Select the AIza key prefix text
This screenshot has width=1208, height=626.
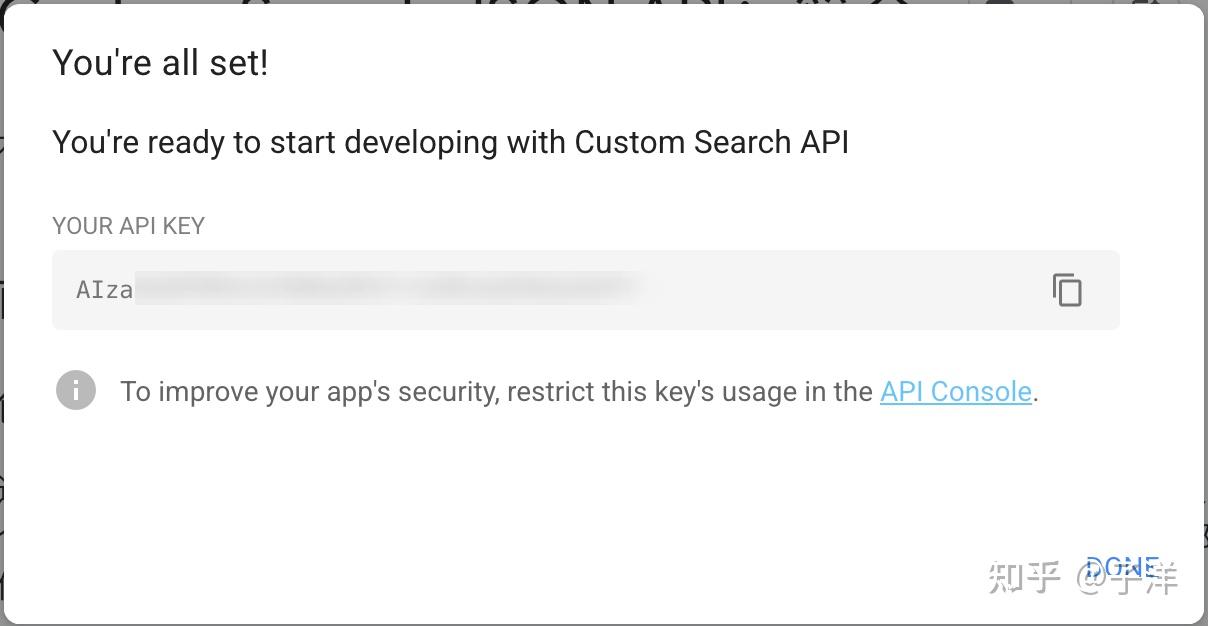[104, 290]
